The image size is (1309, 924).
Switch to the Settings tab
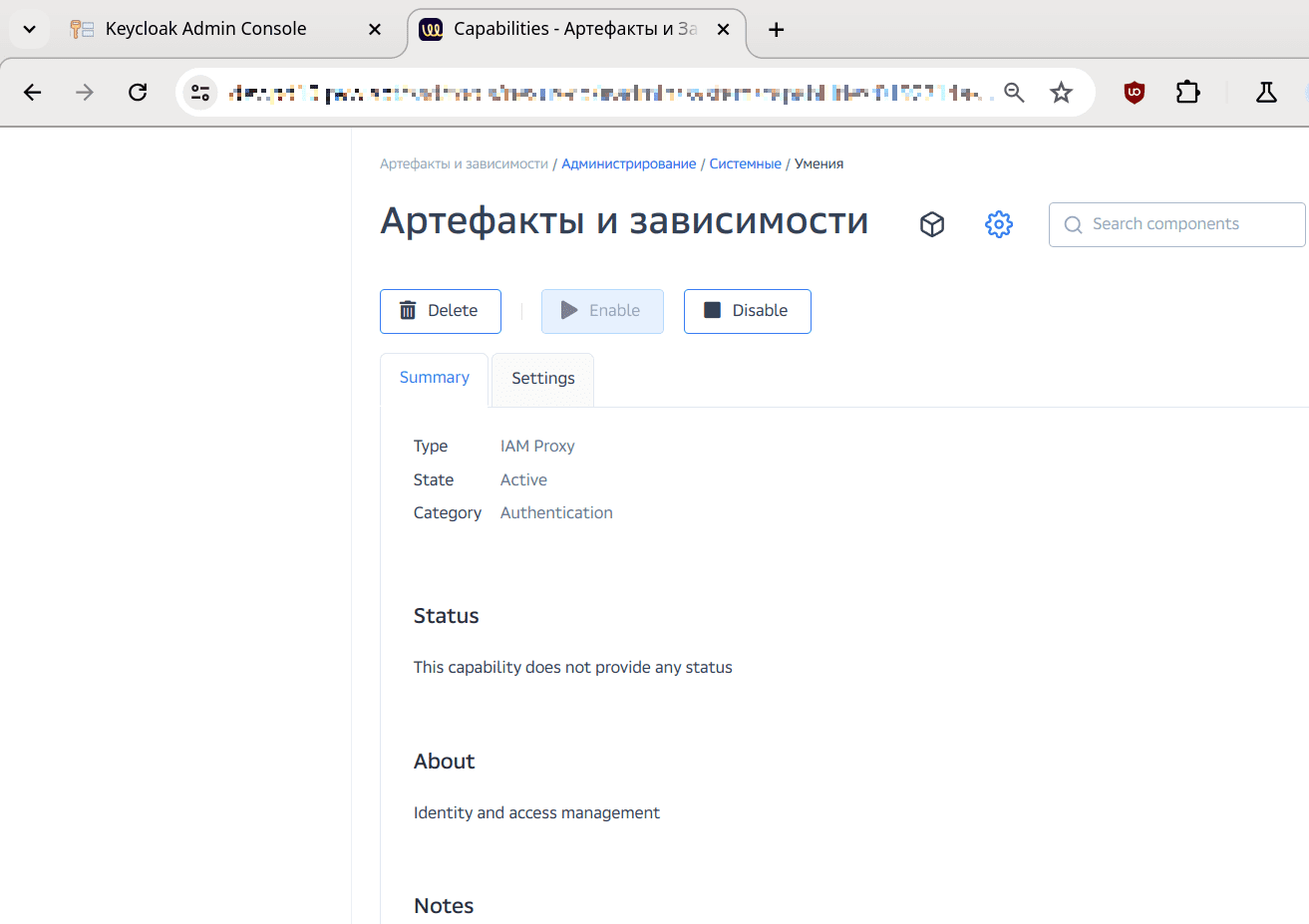coord(542,379)
